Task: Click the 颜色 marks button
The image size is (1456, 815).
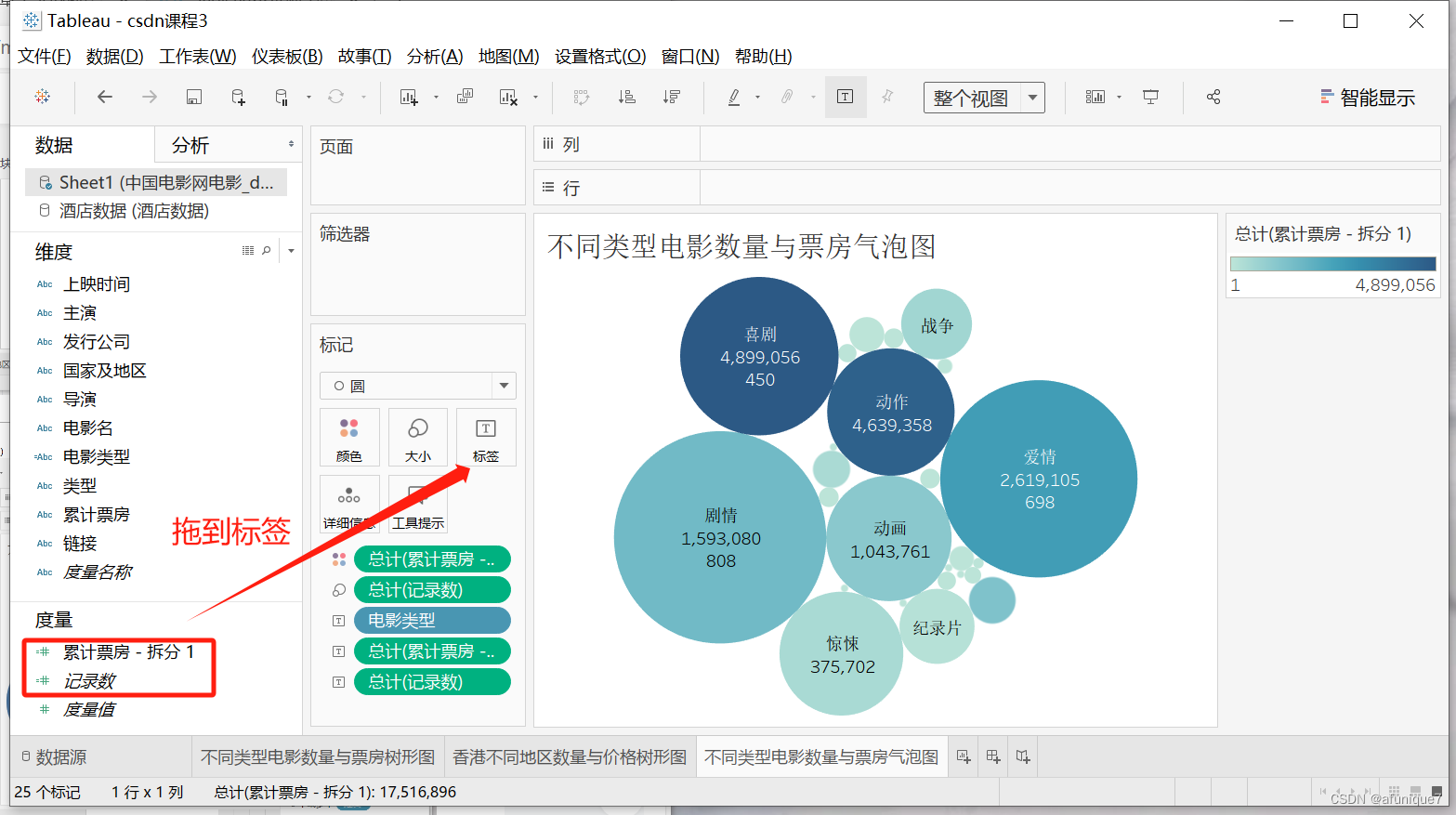Action: pos(349,437)
